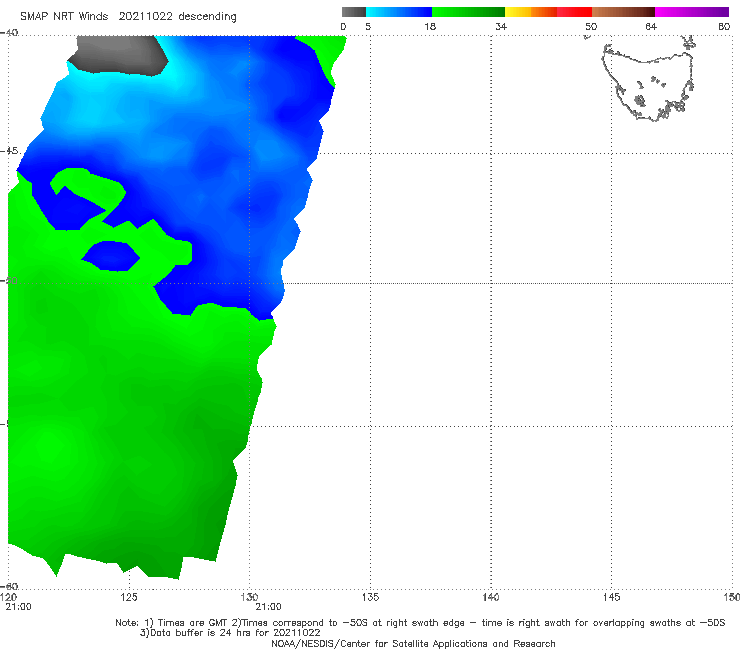Select the red colorbar segment before 50
The height and width of the screenshot is (650, 740).
click(x=574, y=12)
